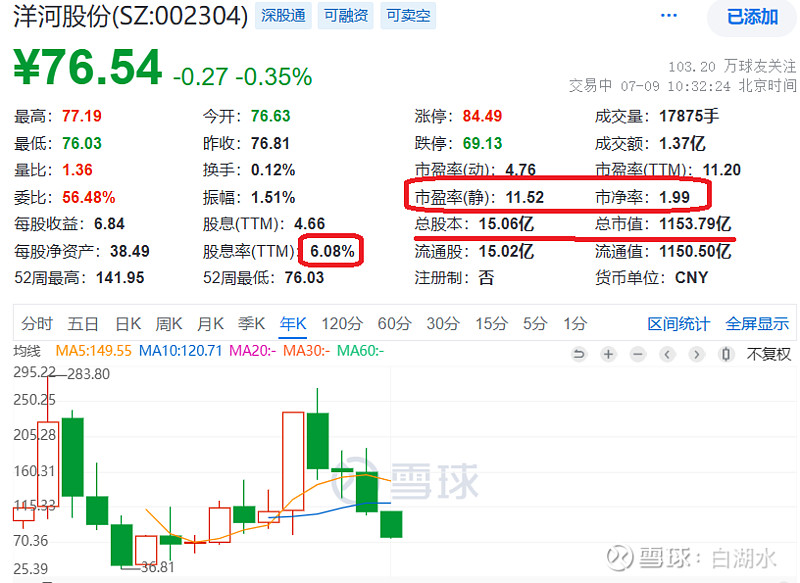Click the 货币单位 value CNY
800x583 pixels.
pos(691,278)
